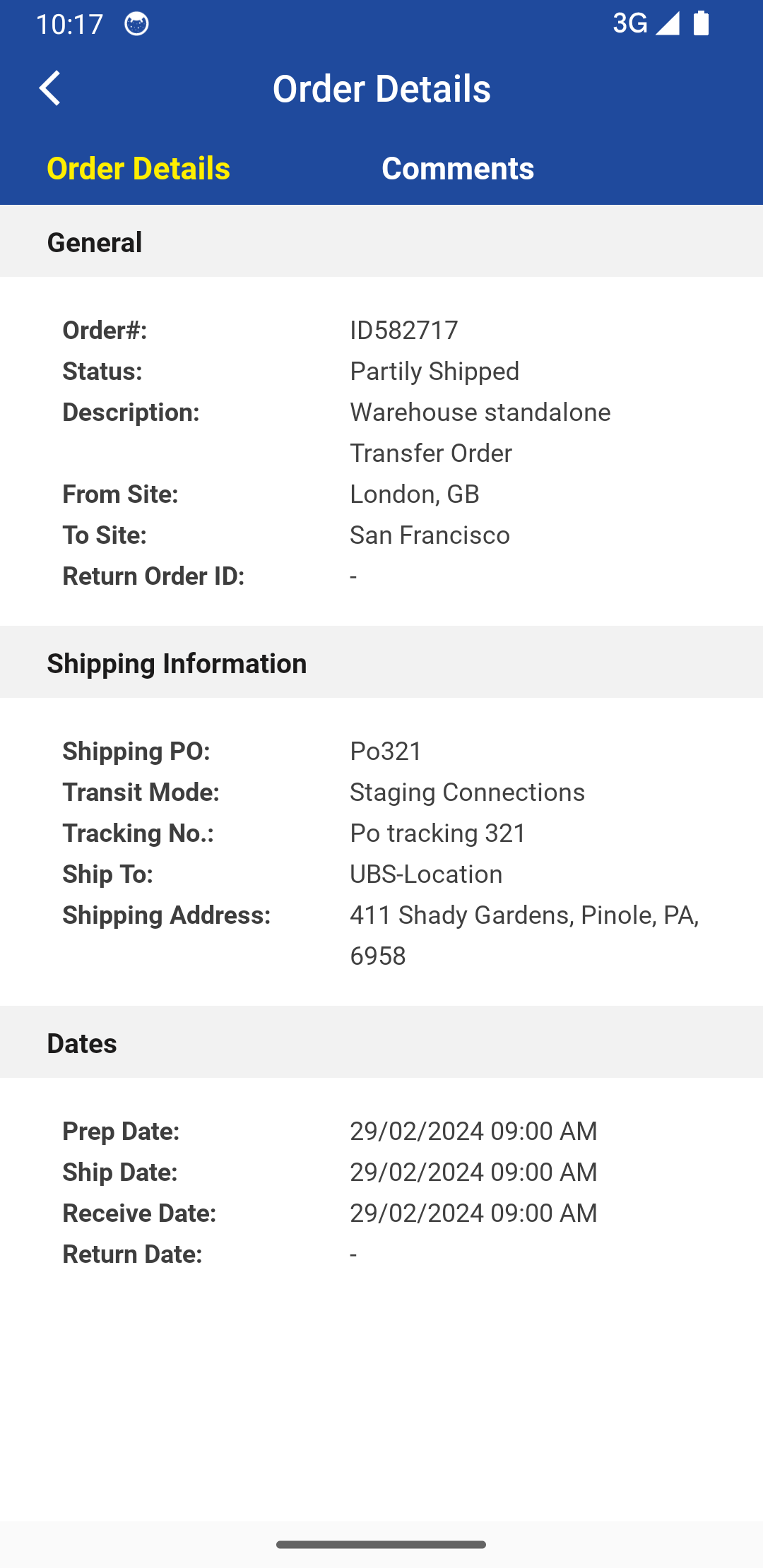The width and height of the screenshot is (763, 1568).
Task: Select the Ship To UBS-Location entry
Action: (x=425, y=874)
